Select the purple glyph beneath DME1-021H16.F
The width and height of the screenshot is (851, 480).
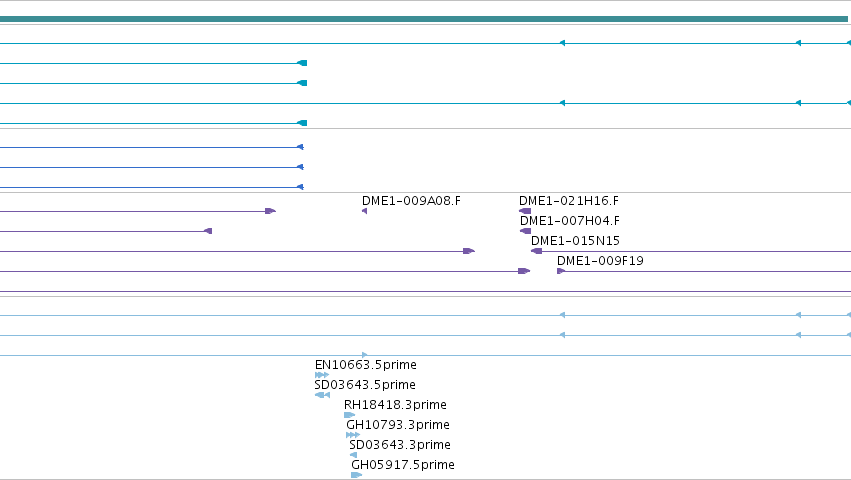coord(525,211)
